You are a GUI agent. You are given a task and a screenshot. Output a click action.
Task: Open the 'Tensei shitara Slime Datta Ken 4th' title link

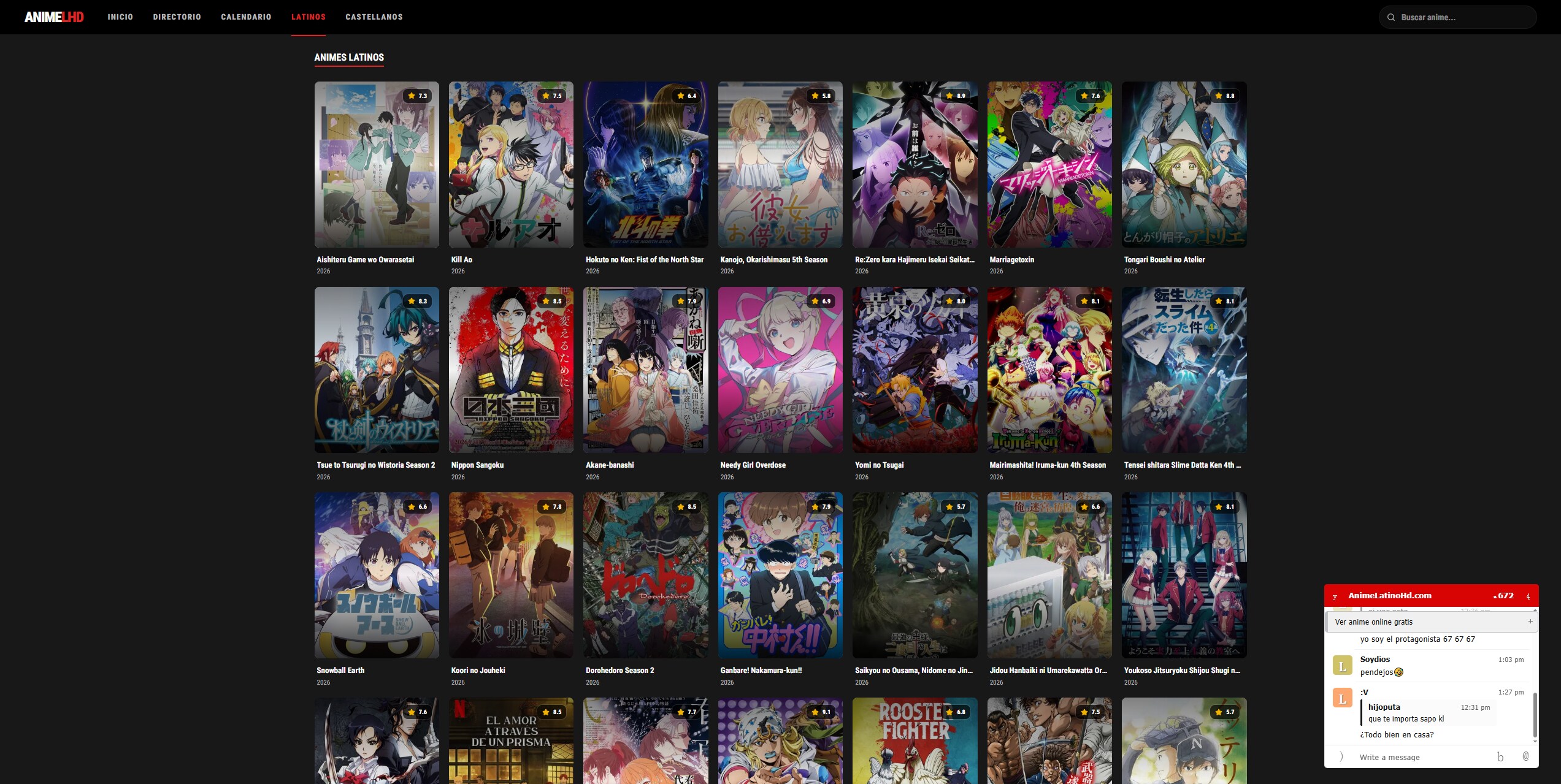pos(1183,465)
